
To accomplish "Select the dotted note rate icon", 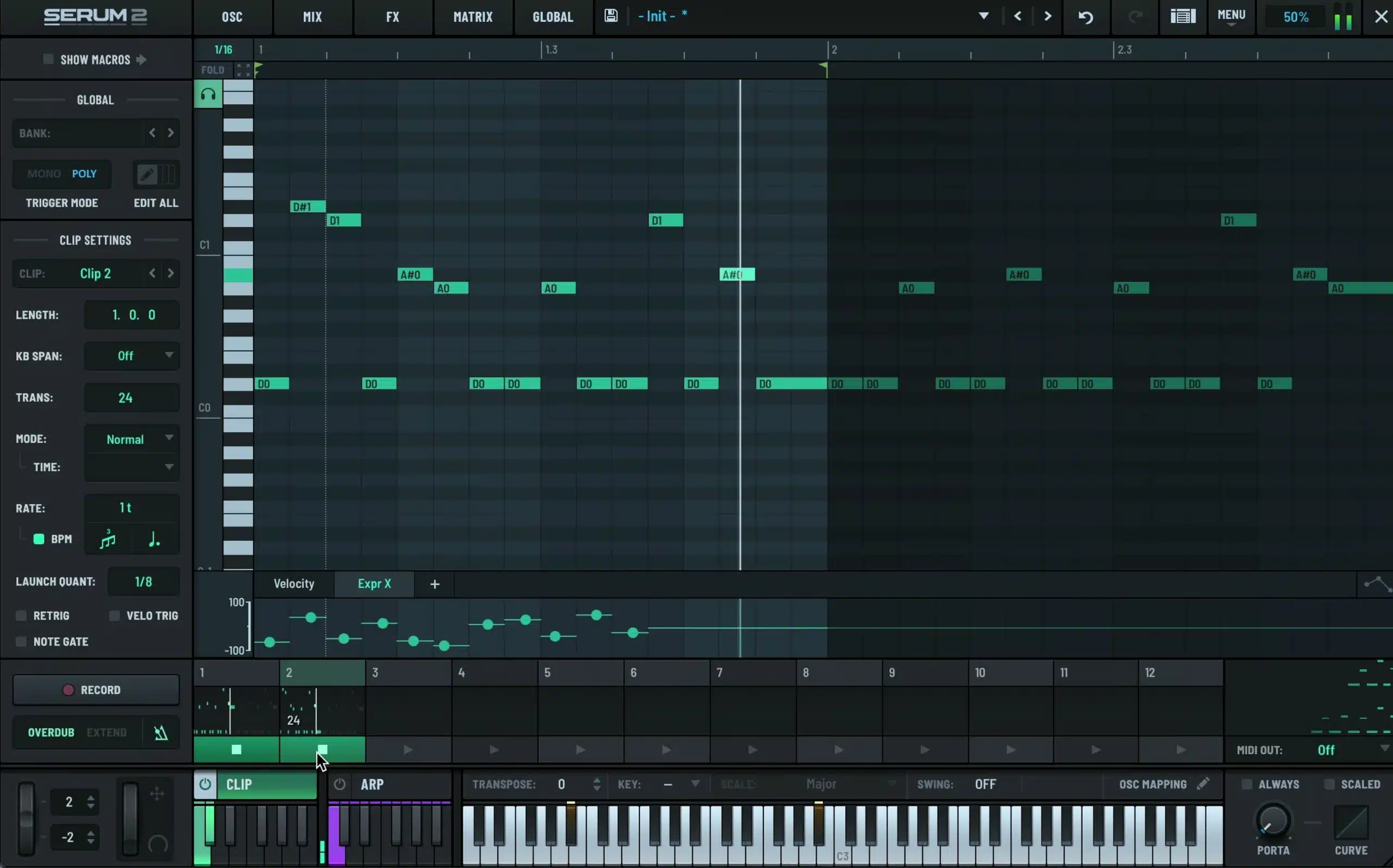I will click(x=154, y=539).
